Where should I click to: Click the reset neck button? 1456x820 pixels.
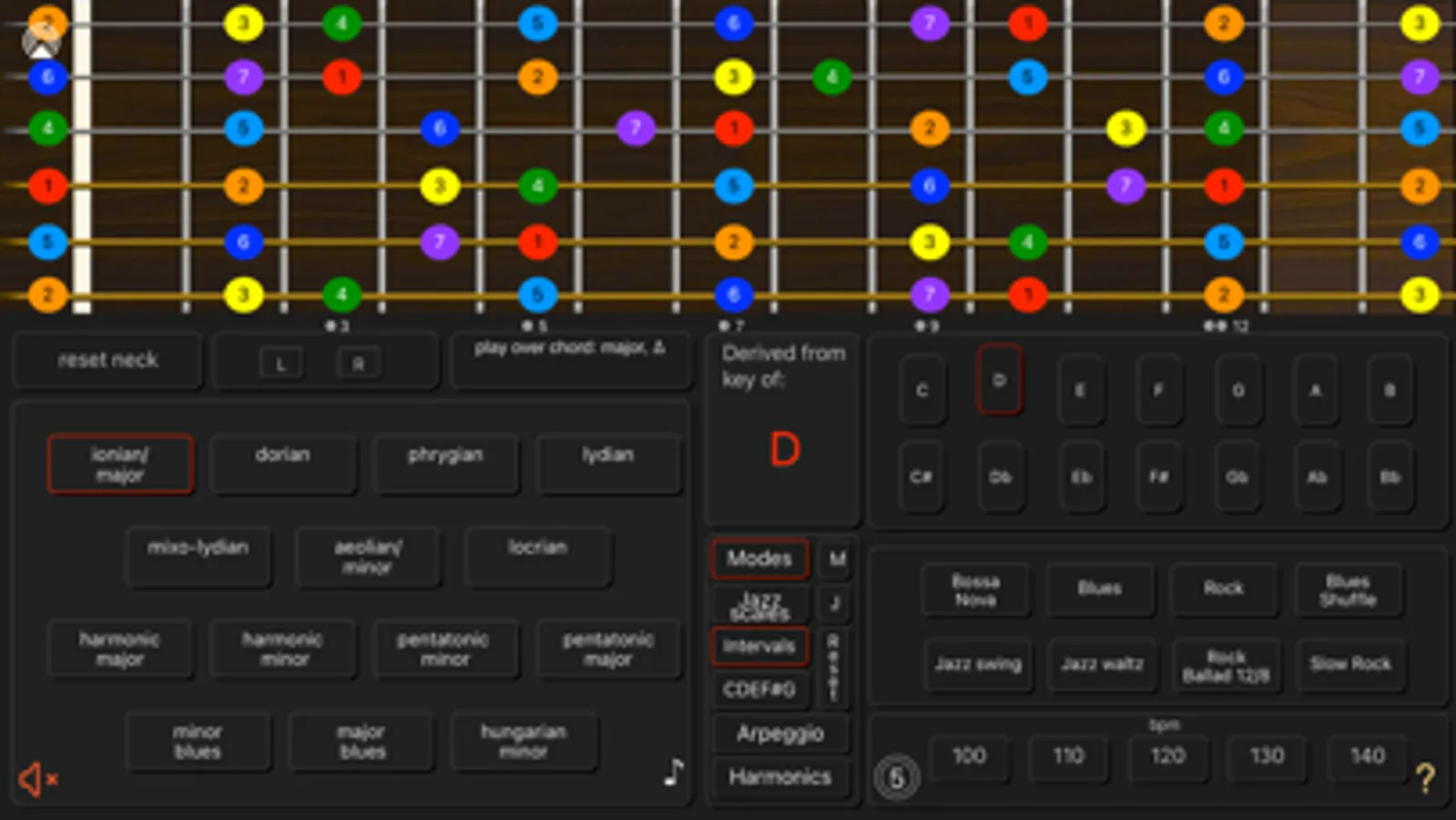click(107, 360)
